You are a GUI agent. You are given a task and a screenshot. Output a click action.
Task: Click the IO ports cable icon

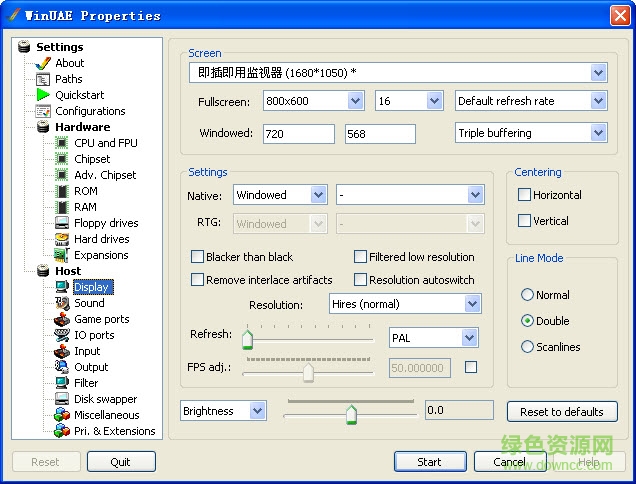62,335
